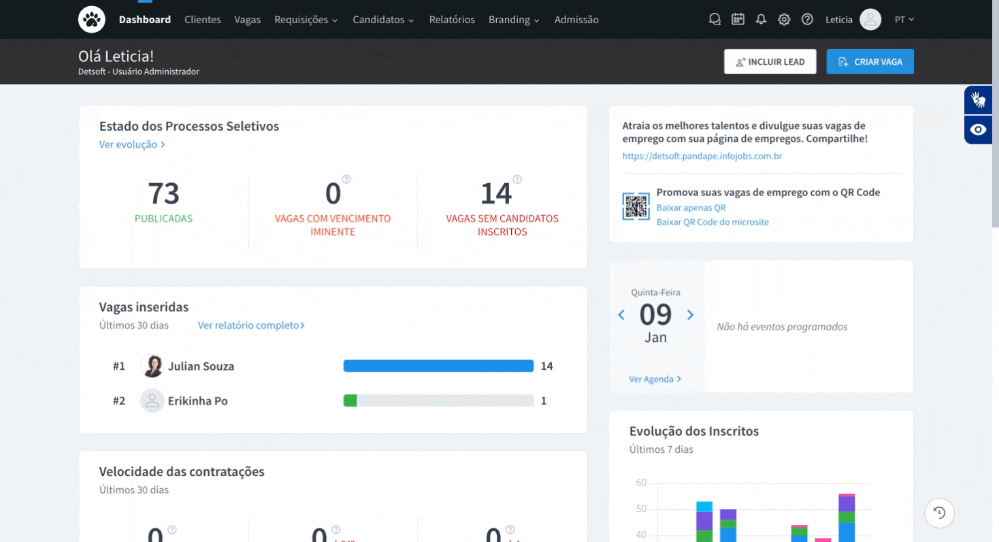The image size is (999, 542).
Task: Click the CRIAR VAGA button
Action: coord(870,62)
